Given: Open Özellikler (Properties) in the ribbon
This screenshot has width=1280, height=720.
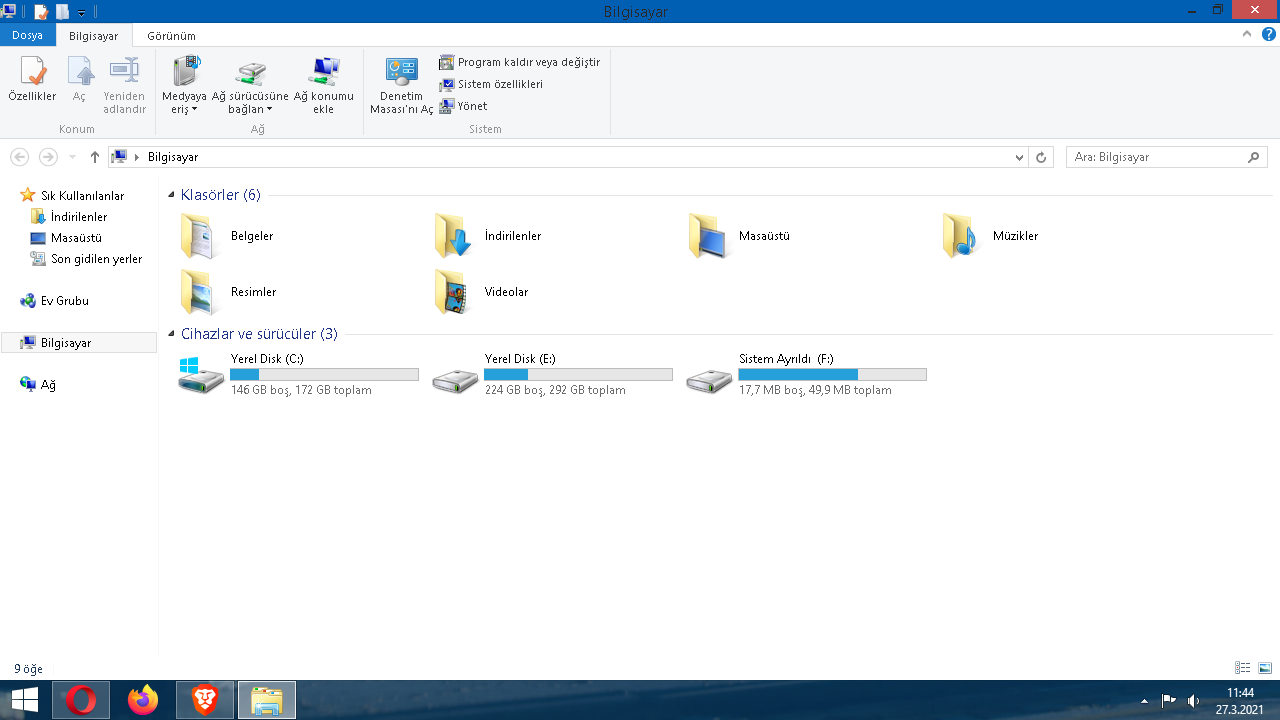Looking at the screenshot, I should coord(32,80).
